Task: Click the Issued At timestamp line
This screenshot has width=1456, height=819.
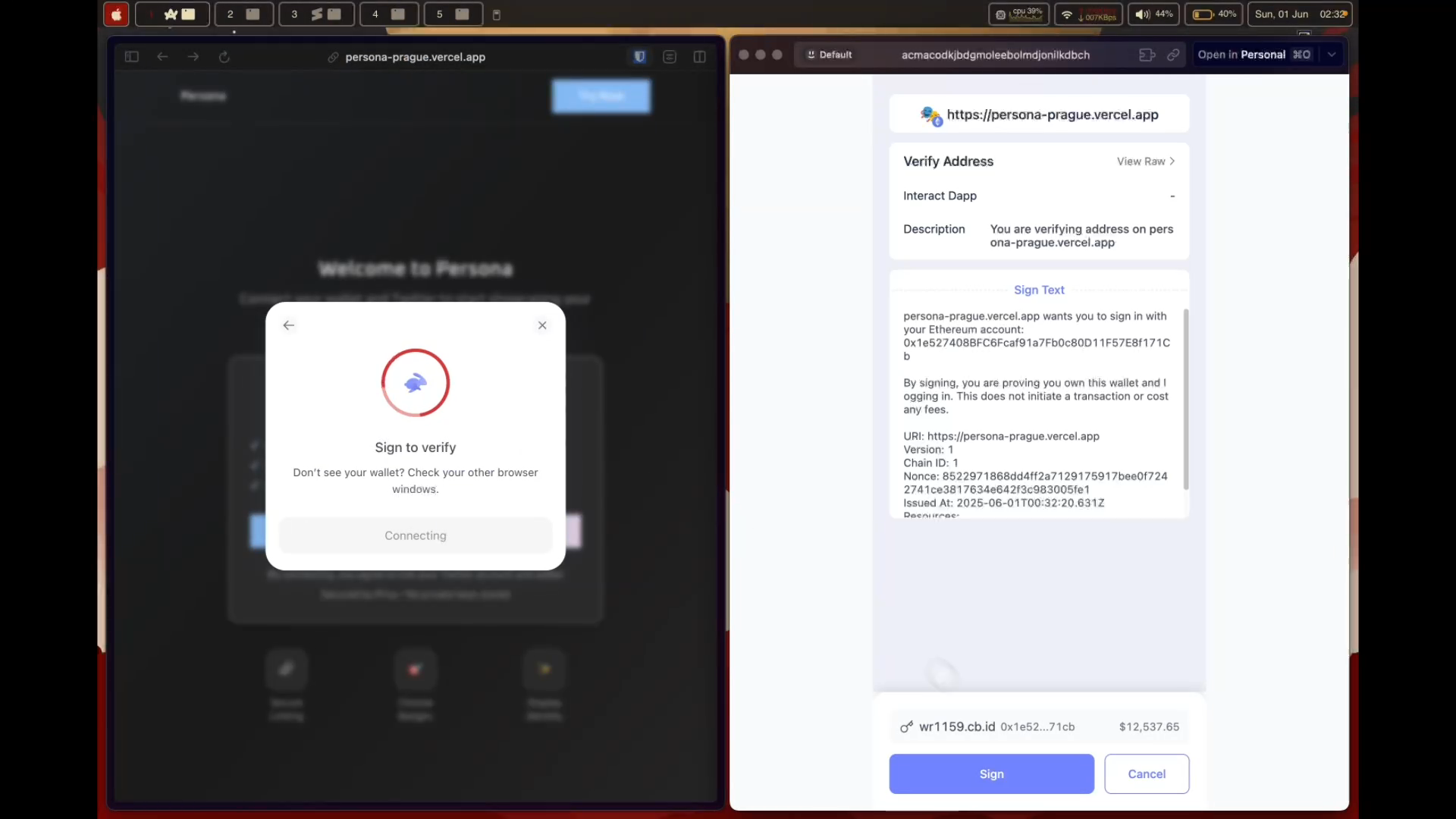Action: click(x=1004, y=503)
